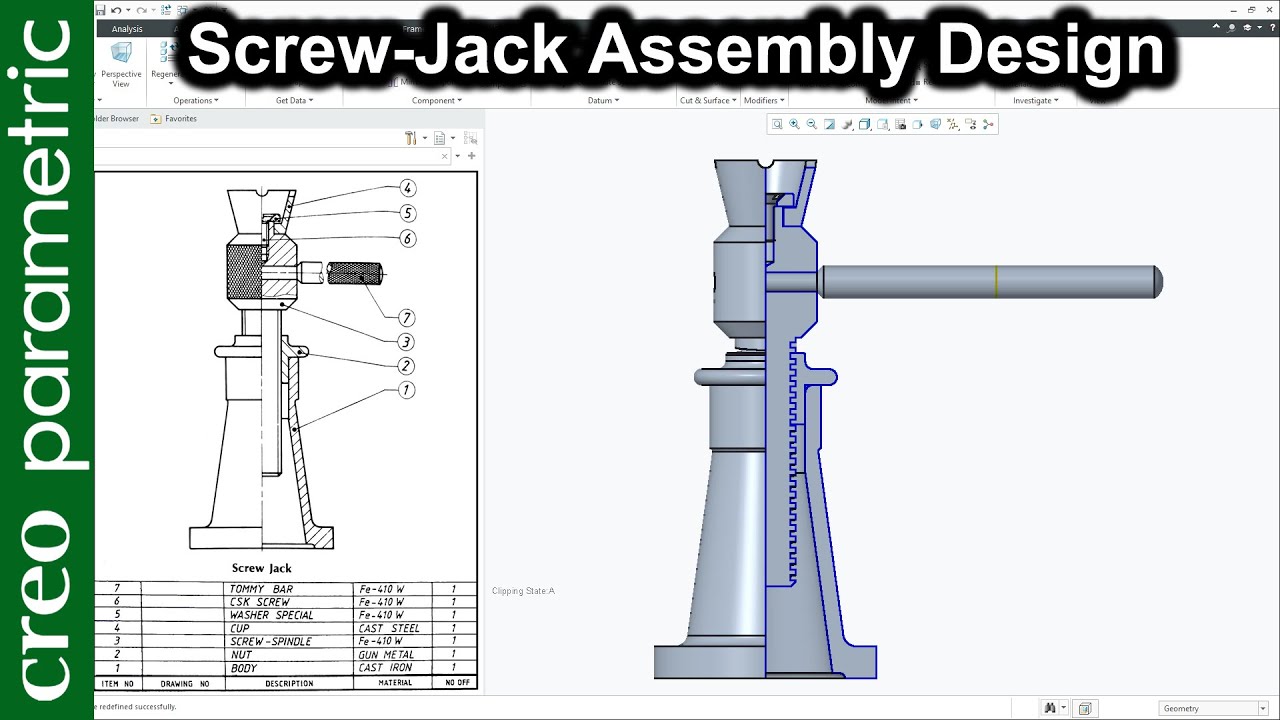Click the 'Screw Jack' drawing caption

click(262, 568)
